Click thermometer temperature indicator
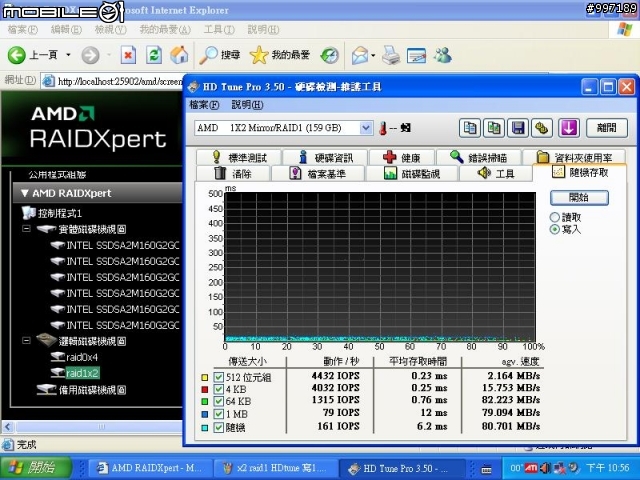640x480 pixels. point(383,128)
